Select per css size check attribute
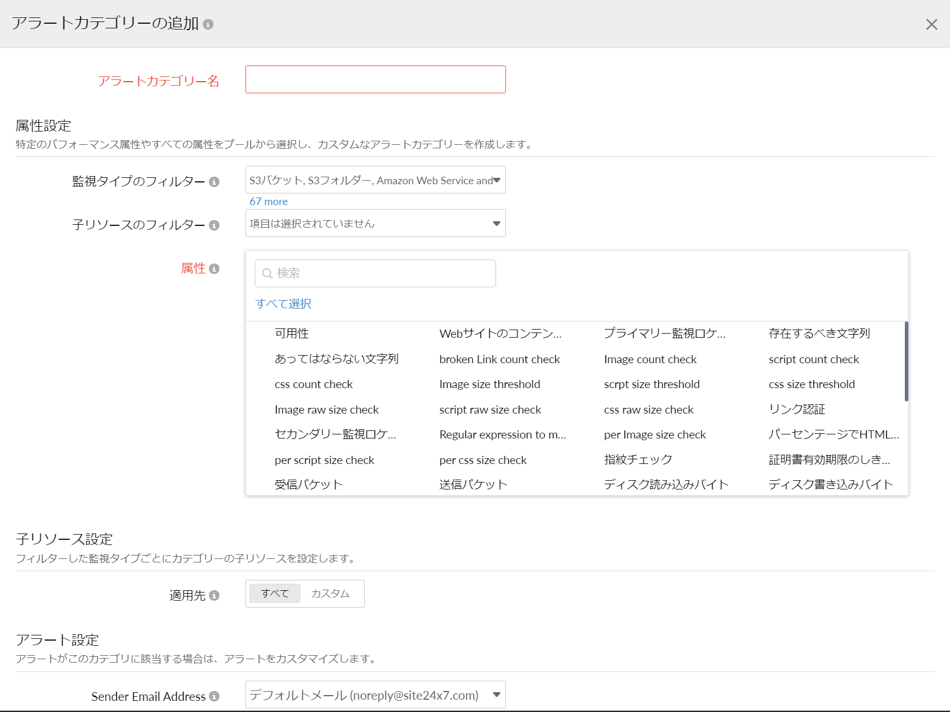950x712 pixels. coord(483,460)
